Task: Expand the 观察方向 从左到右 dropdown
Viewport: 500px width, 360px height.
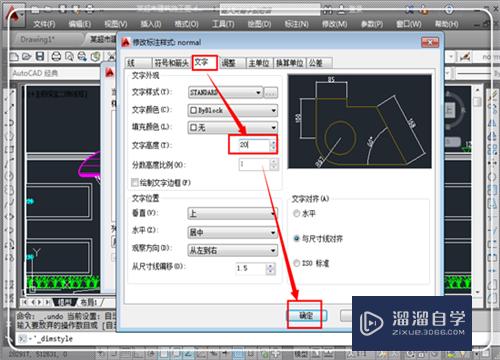Action: (273, 250)
